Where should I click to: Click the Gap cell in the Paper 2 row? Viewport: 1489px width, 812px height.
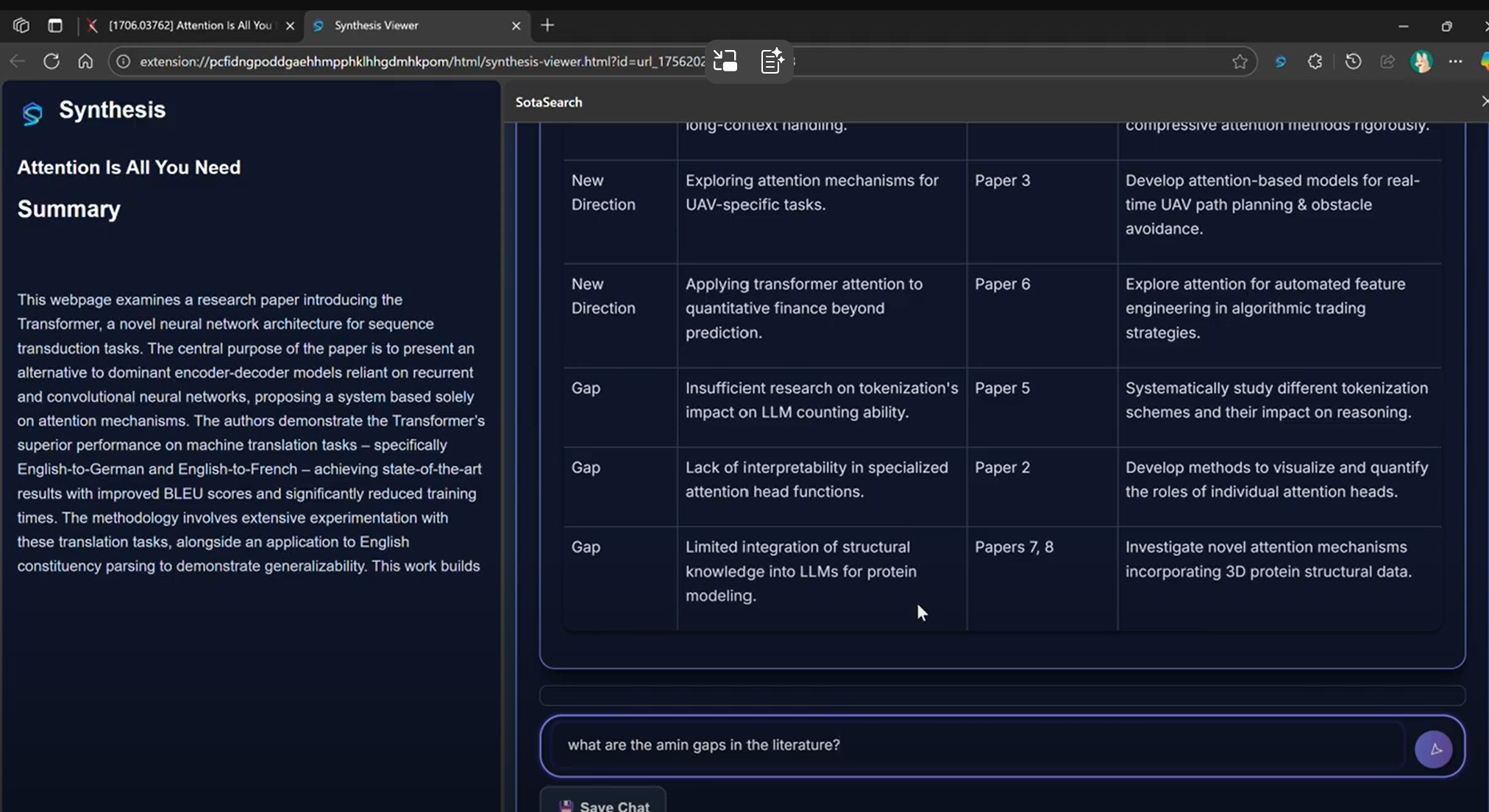tap(620, 487)
